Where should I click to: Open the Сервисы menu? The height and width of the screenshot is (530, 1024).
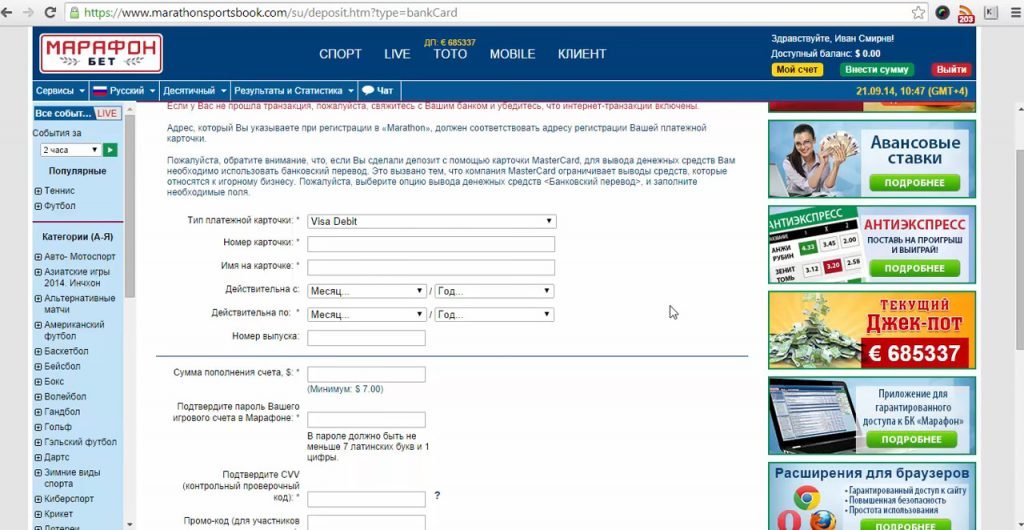pos(60,91)
